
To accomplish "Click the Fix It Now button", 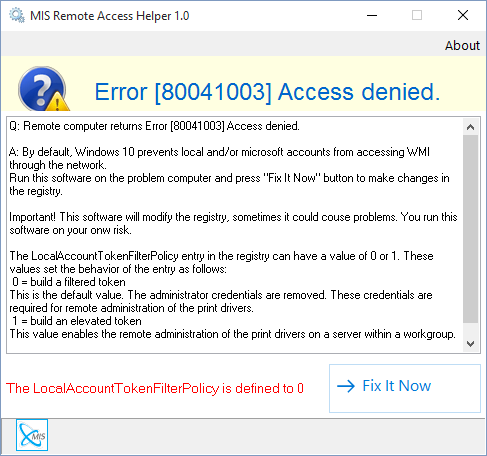I will click(x=405, y=388).
